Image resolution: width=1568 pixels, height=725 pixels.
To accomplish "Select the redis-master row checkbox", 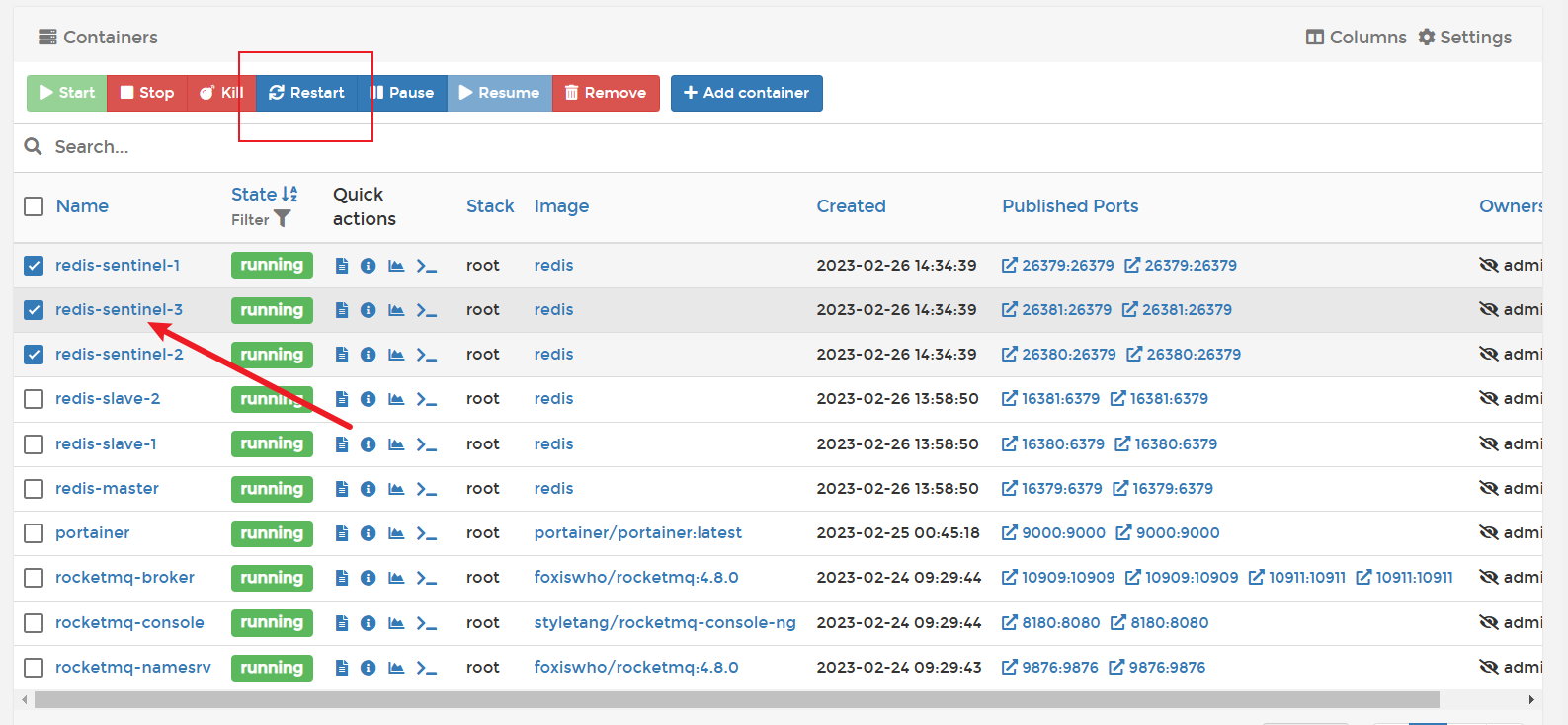I will pos(34,489).
